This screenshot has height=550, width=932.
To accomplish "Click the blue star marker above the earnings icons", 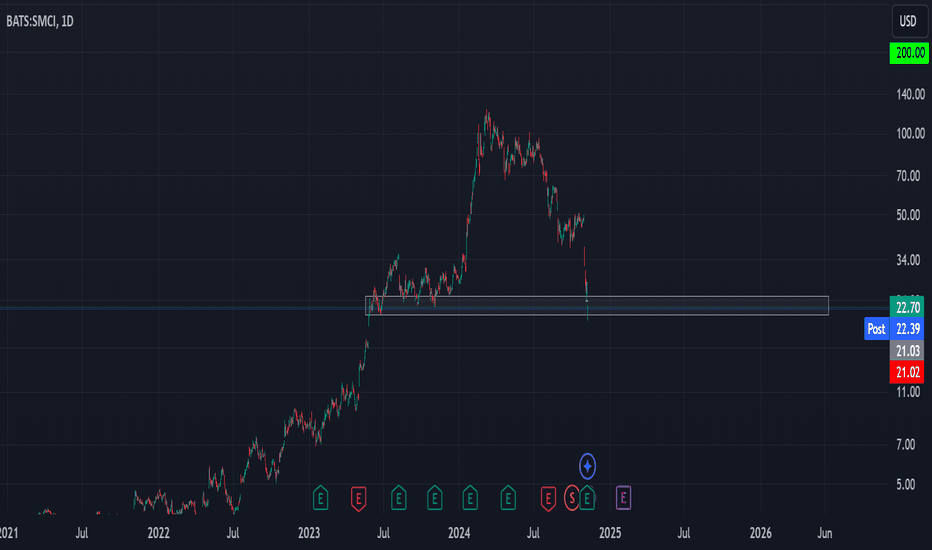I will coord(587,467).
